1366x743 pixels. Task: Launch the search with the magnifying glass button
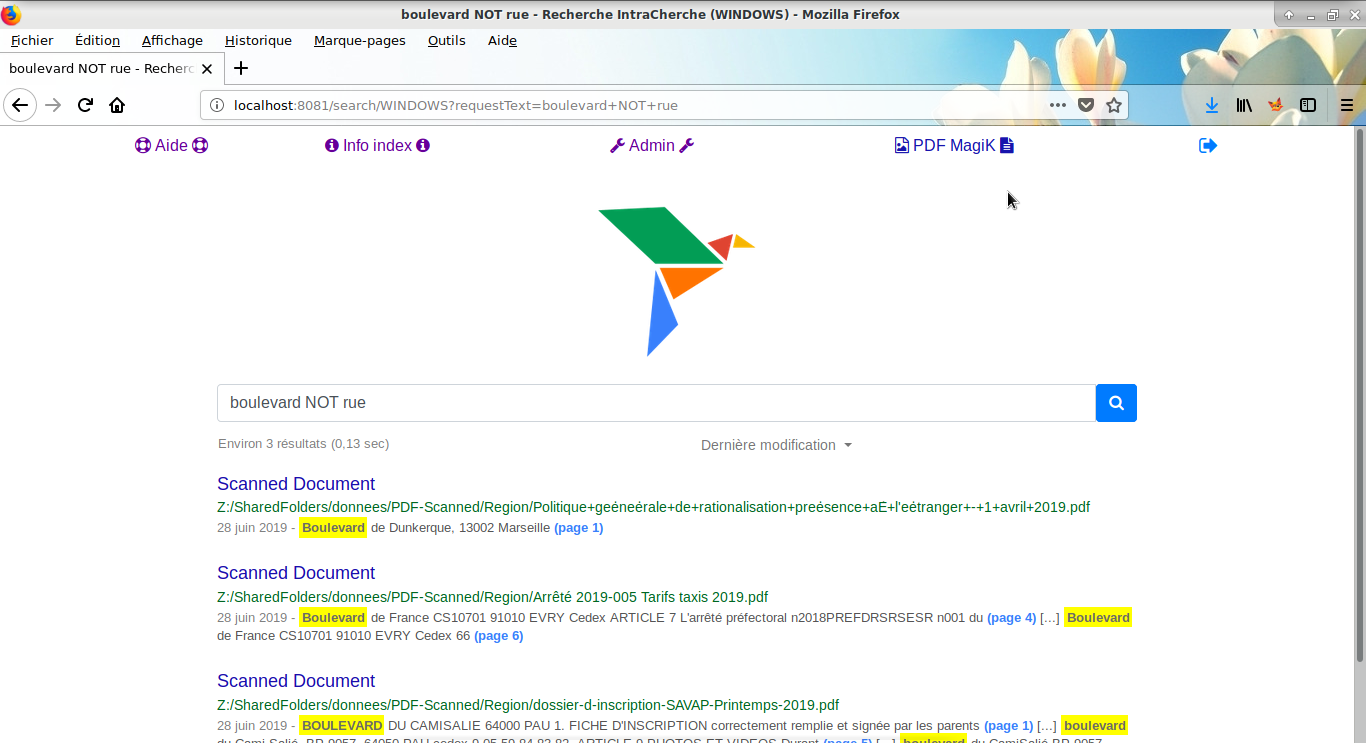(x=1116, y=403)
